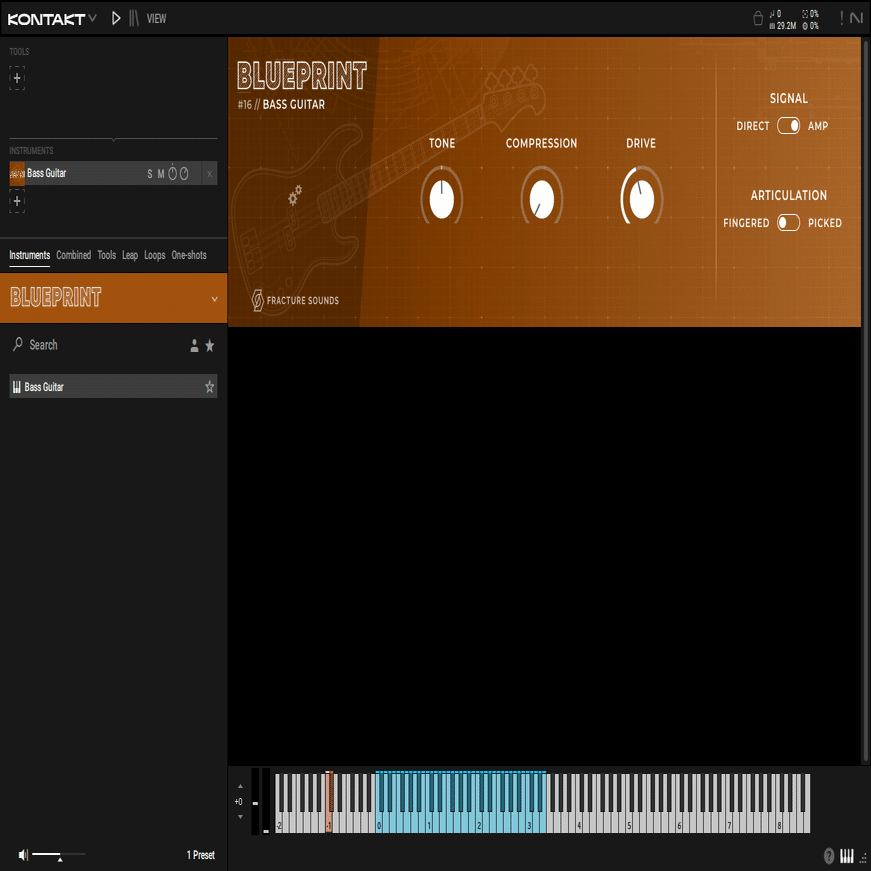This screenshot has height=871, width=871.
Task: Open the exclamation mark notifications icon
Action: click(x=842, y=18)
